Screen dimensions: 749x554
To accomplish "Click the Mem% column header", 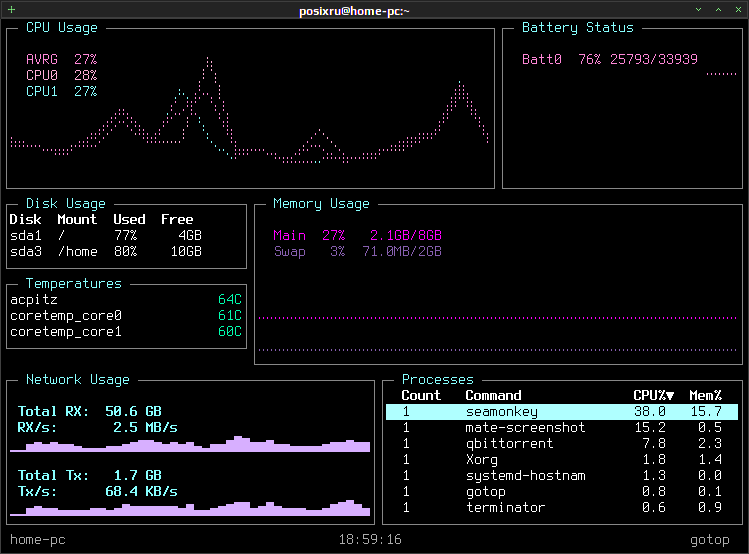I will click(706, 395).
